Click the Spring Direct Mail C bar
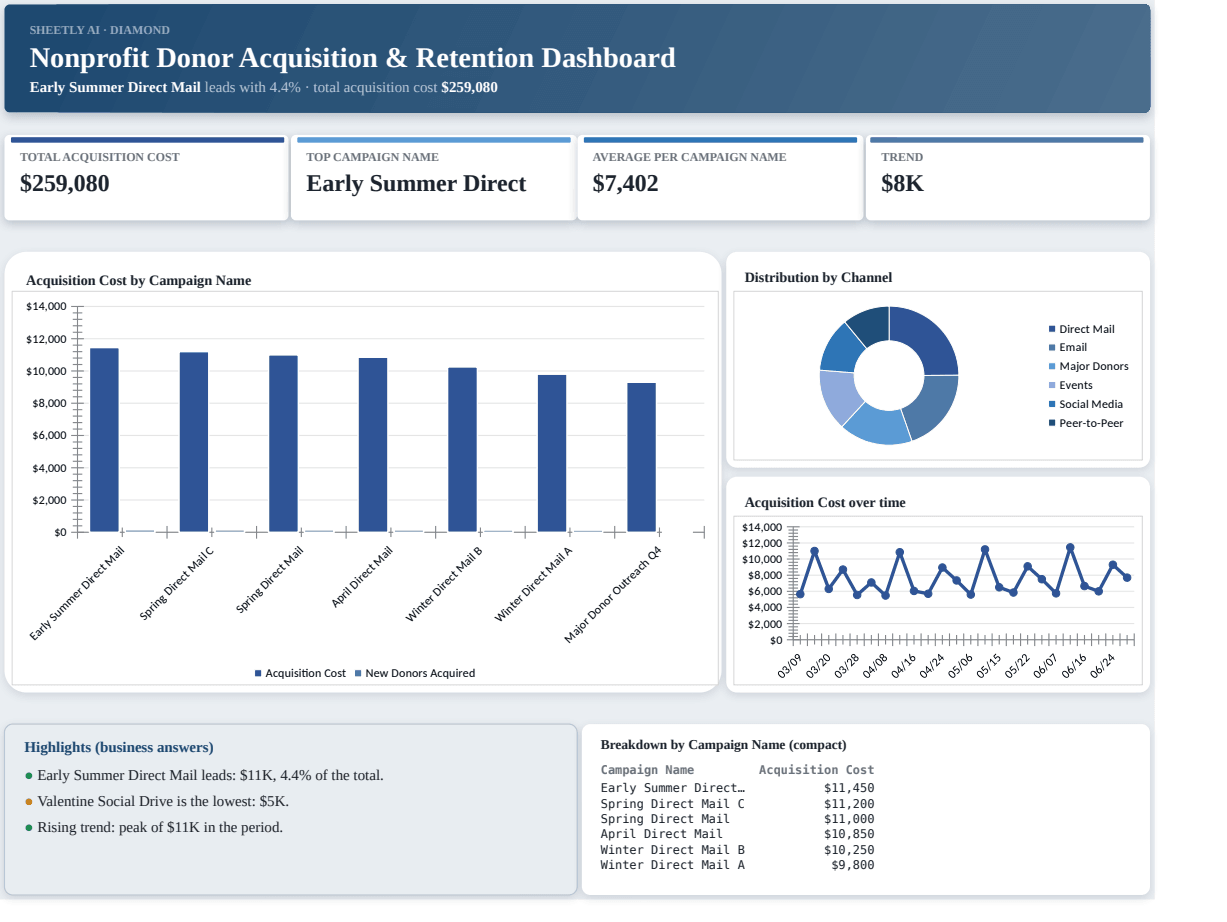The width and height of the screenshot is (1227, 922). click(194, 442)
